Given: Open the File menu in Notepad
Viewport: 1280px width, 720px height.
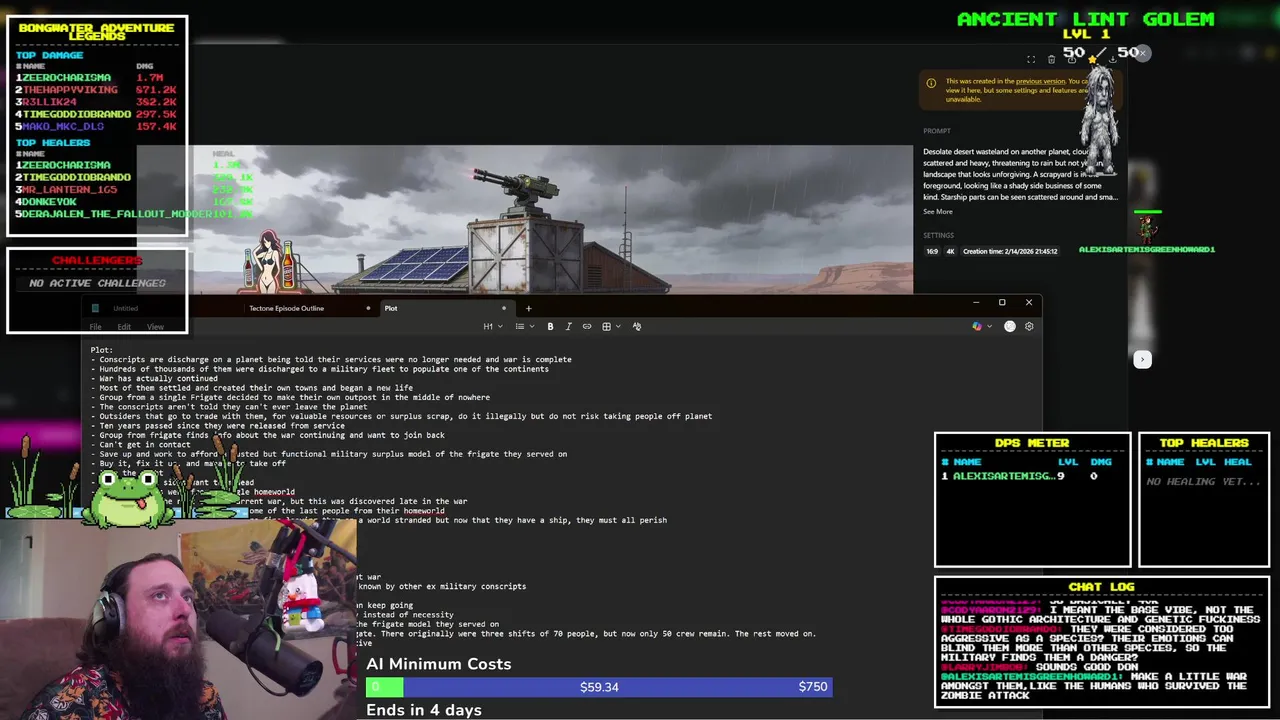Looking at the screenshot, I should point(96,327).
